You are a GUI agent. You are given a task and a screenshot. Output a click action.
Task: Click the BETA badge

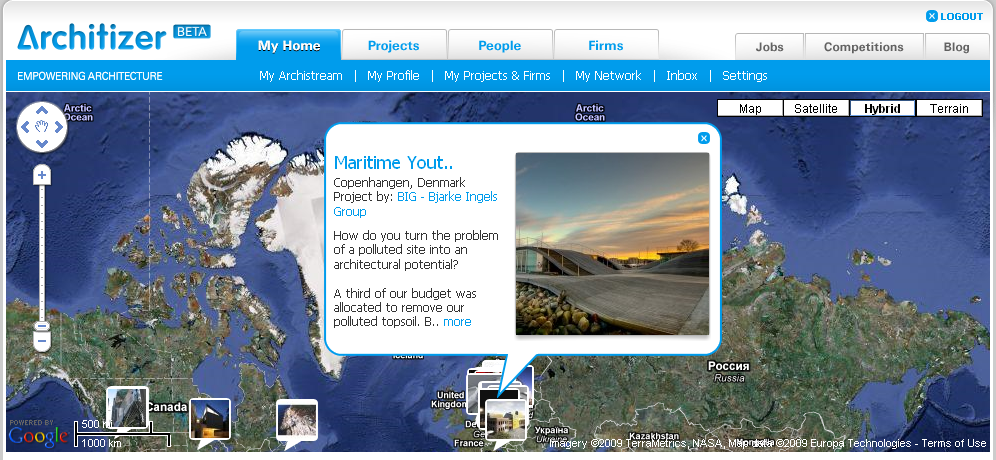[192, 31]
